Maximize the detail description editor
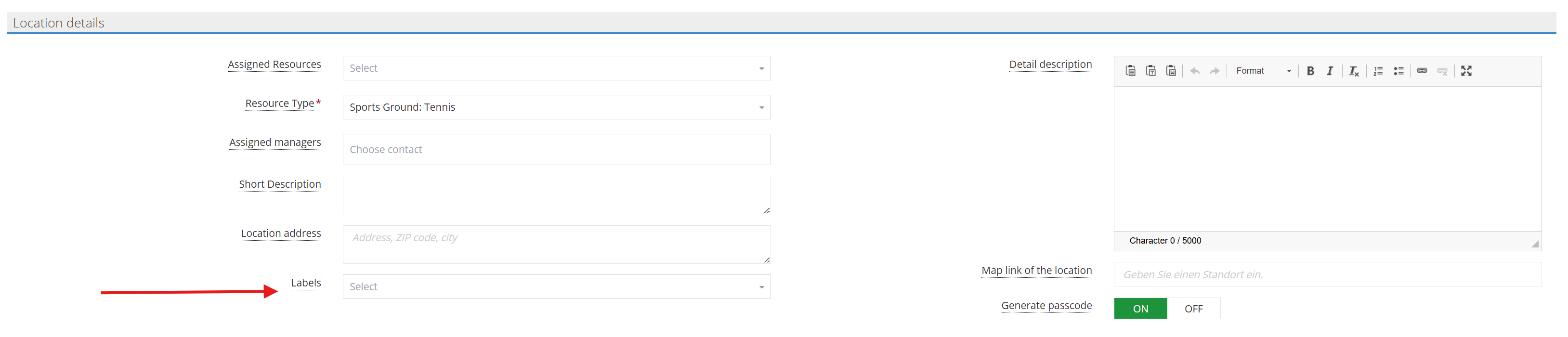Screen dimensions: 1568x337 coord(1466,71)
